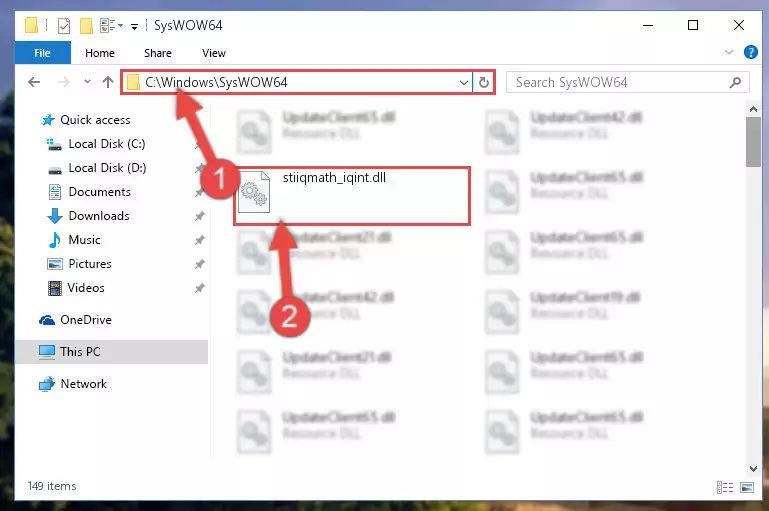The width and height of the screenshot is (769, 511).
Task: Click the magnifier search icon
Action: 735,82
